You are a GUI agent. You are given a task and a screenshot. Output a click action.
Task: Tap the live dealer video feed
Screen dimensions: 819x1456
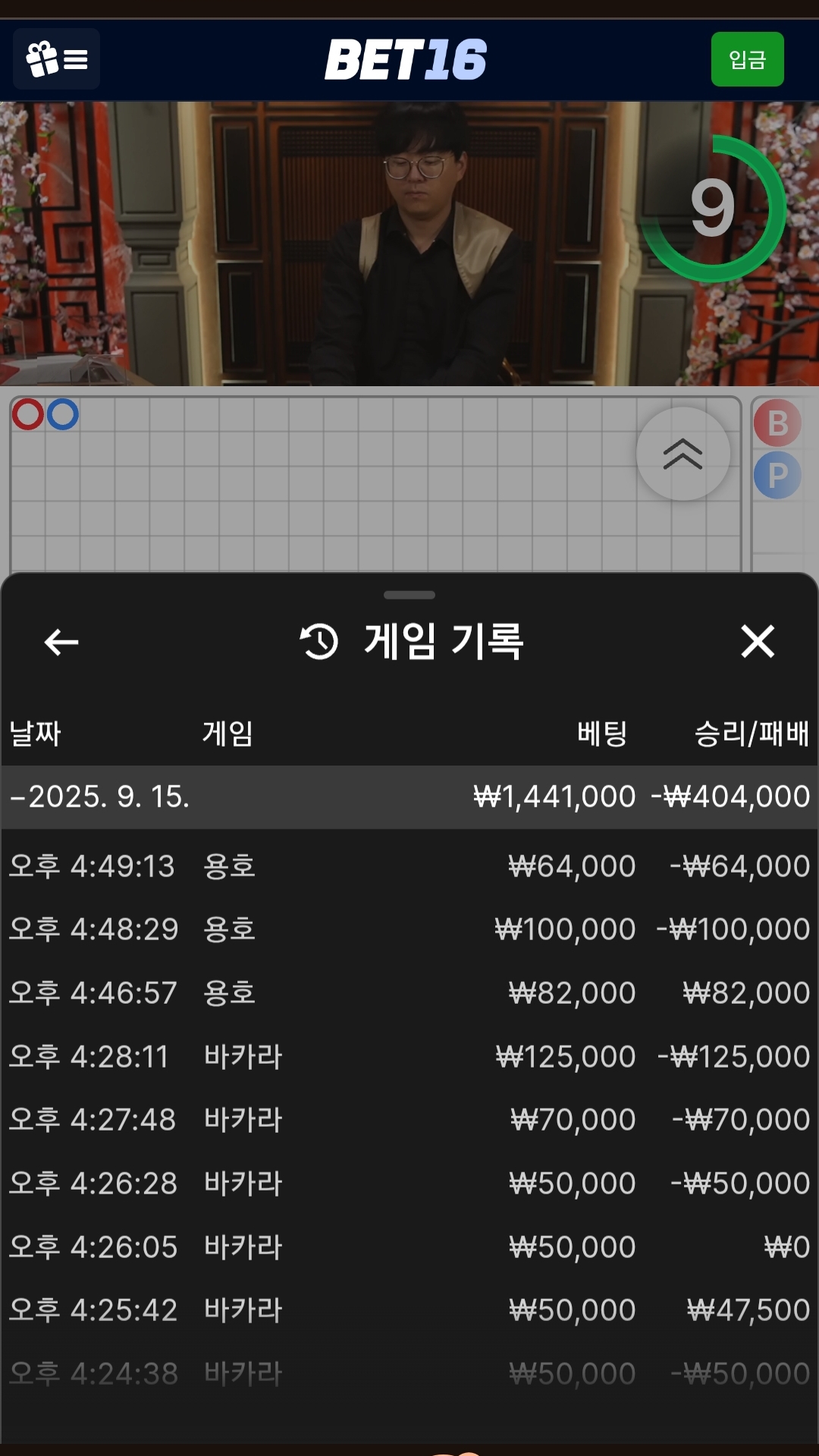point(409,244)
